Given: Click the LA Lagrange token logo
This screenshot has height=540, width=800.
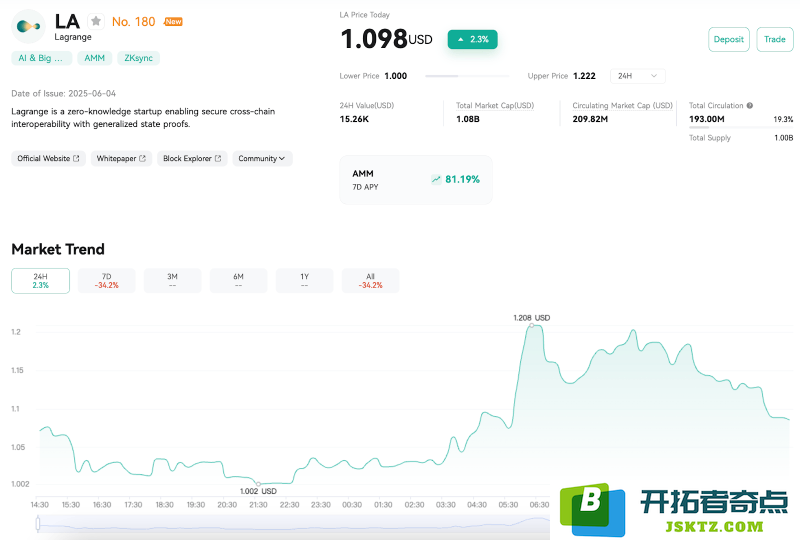Looking at the screenshot, I should [x=29, y=26].
